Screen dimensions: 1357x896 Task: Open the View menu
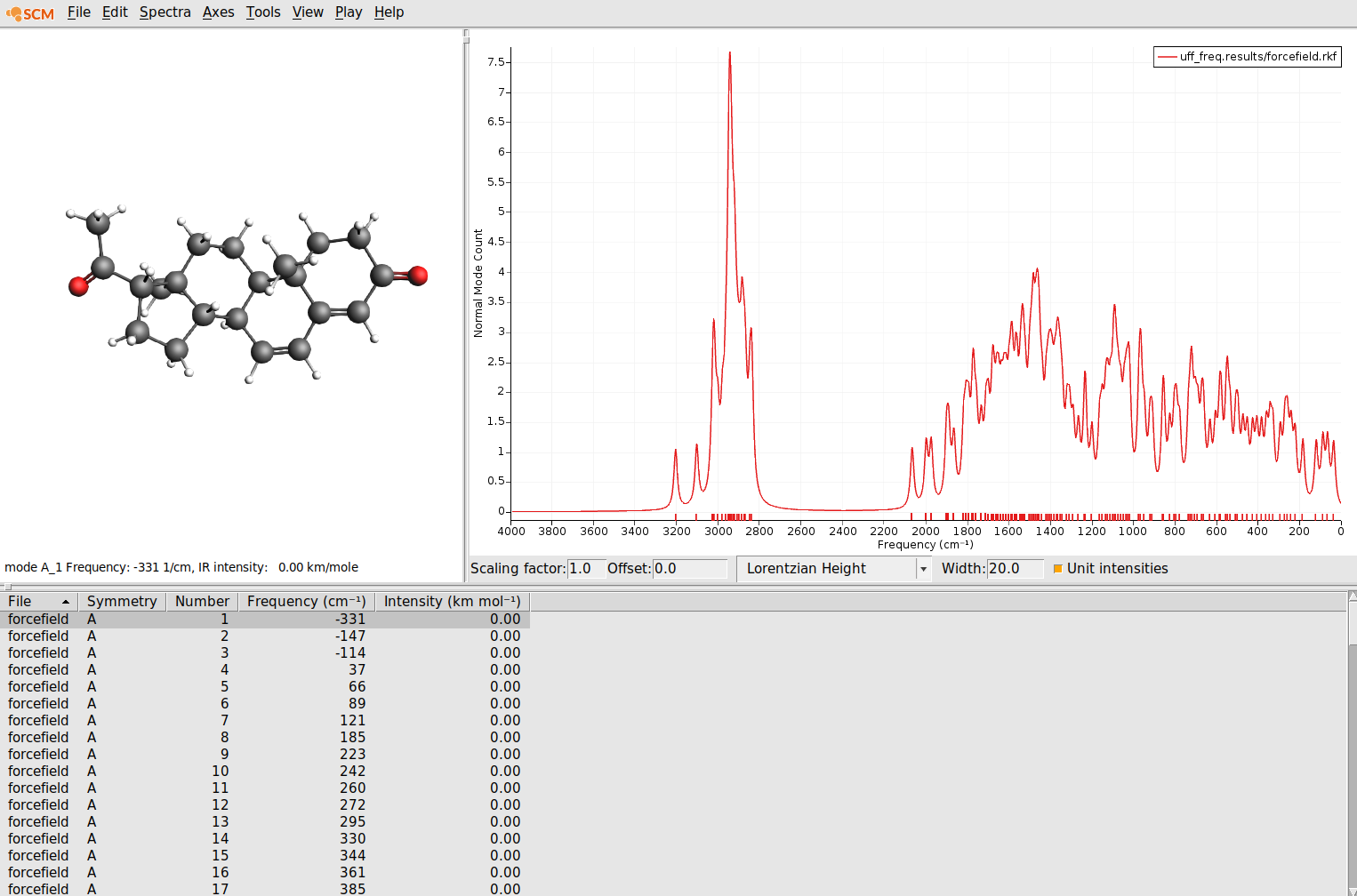coord(308,12)
